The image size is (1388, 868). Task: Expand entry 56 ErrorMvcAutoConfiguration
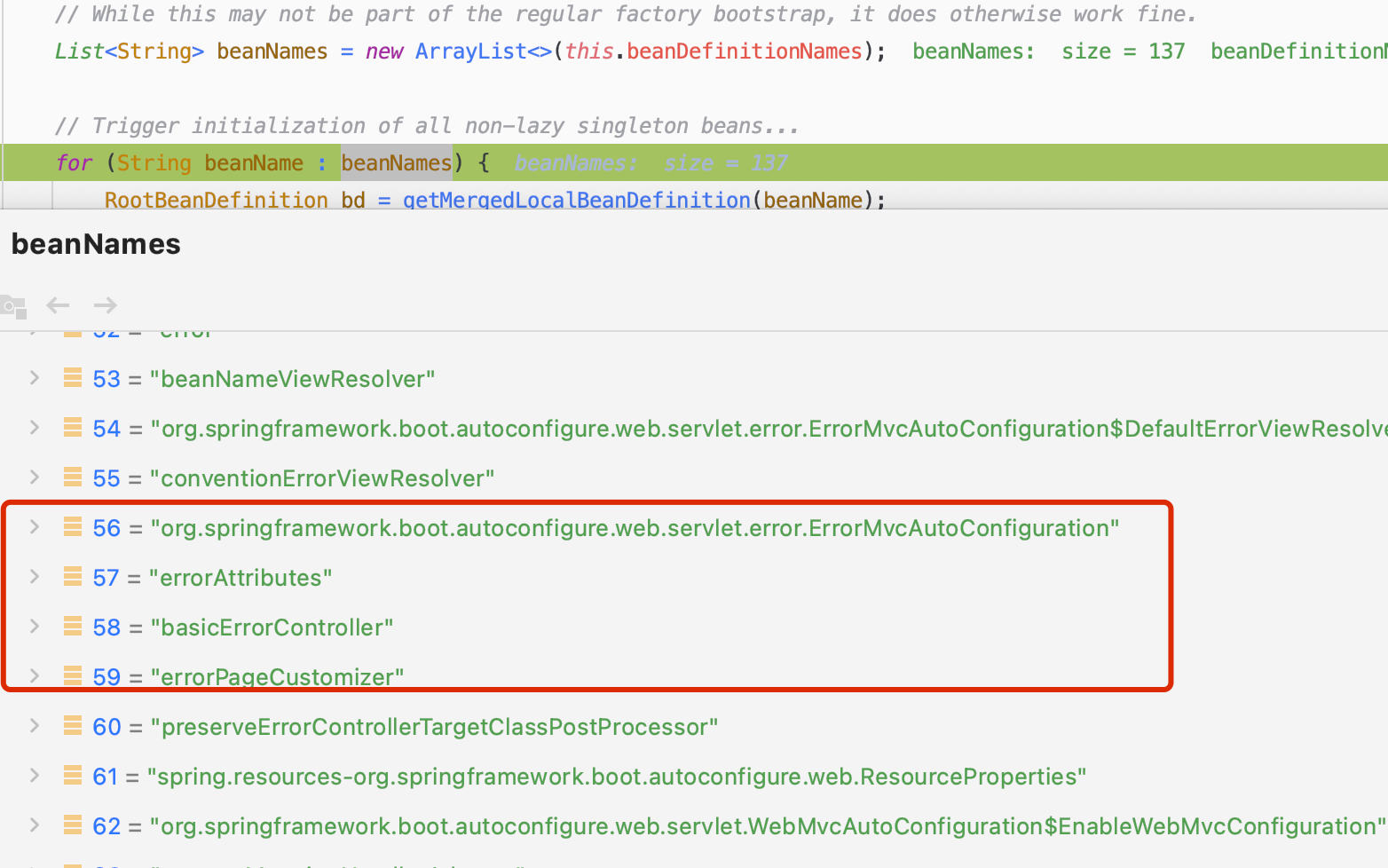coord(35,527)
